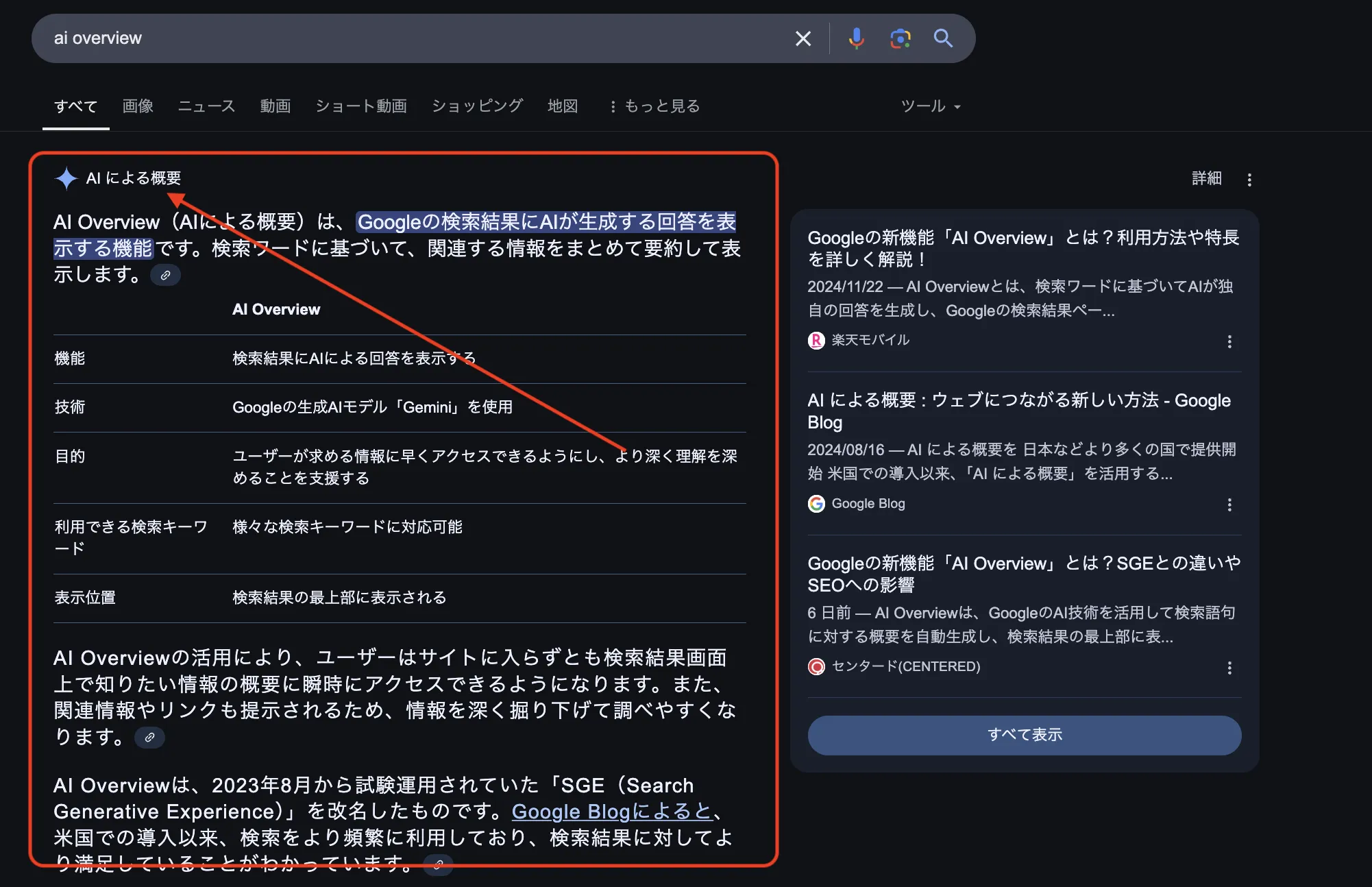Open options menu for 楽天モバイル result
Screen dimensions: 1372x887
[1229, 341]
